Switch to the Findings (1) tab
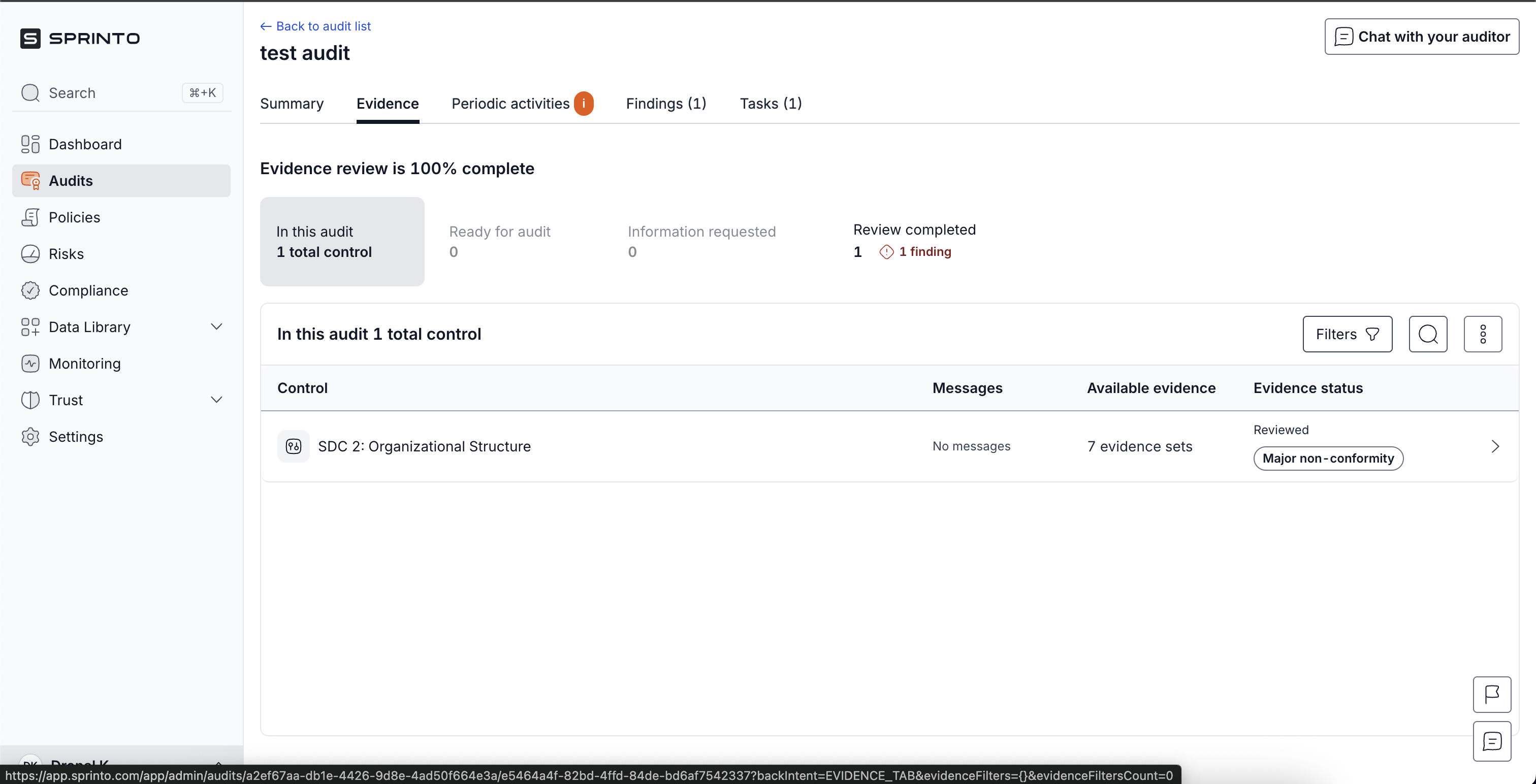Viewport: 1536px width, 784px height. (665, 104)
